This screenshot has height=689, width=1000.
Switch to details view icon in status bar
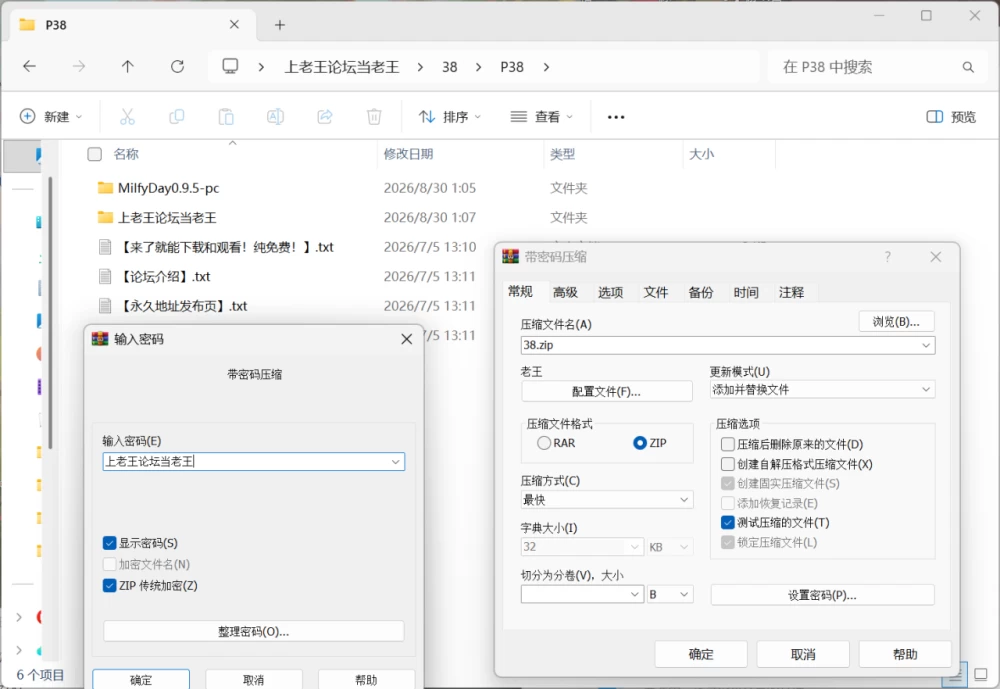point(955,676)
